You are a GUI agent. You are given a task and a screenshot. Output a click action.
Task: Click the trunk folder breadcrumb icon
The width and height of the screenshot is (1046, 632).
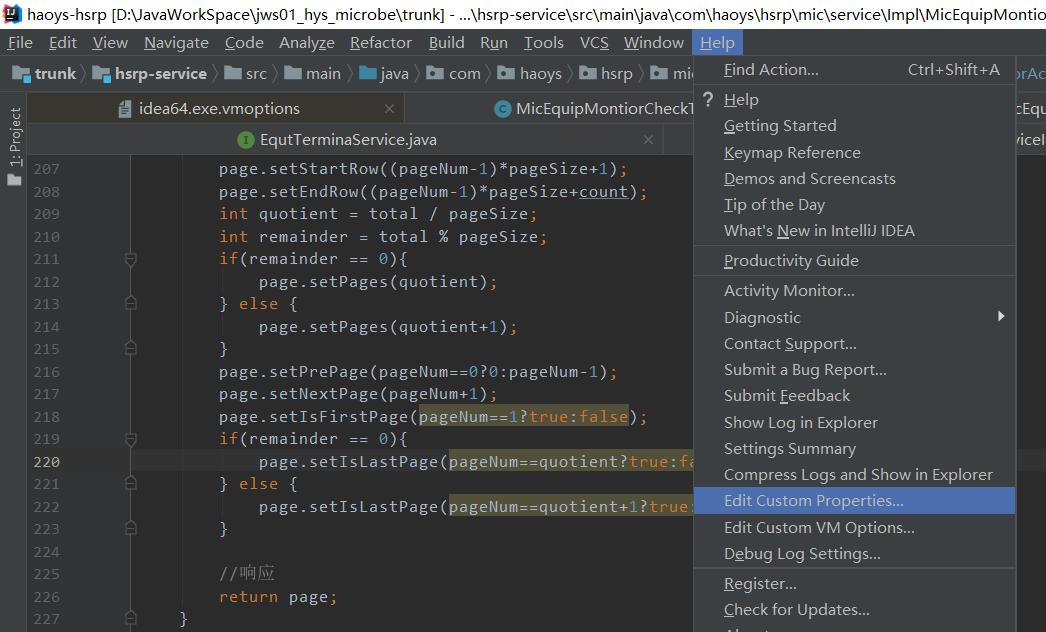(x=21, y=73)
